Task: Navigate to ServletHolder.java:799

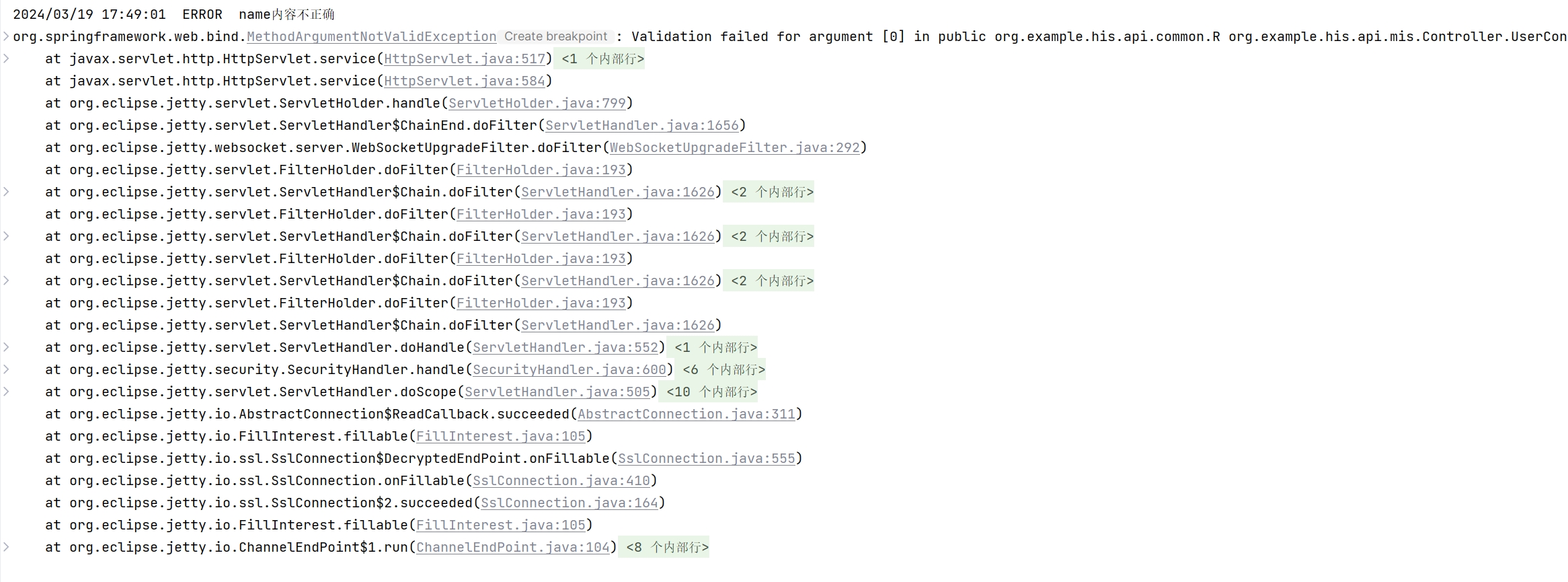Action: tap(537, 103)
